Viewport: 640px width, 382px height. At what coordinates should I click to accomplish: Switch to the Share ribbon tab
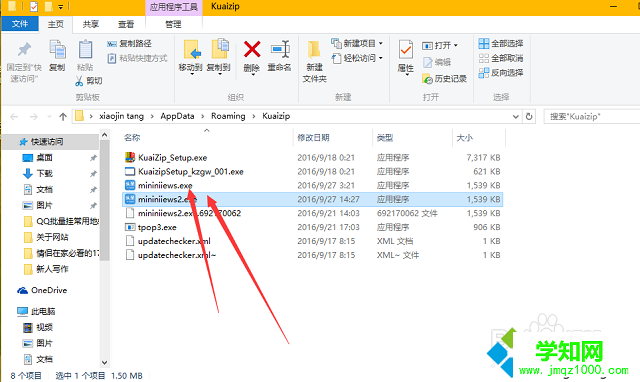[x=91, y=24]
